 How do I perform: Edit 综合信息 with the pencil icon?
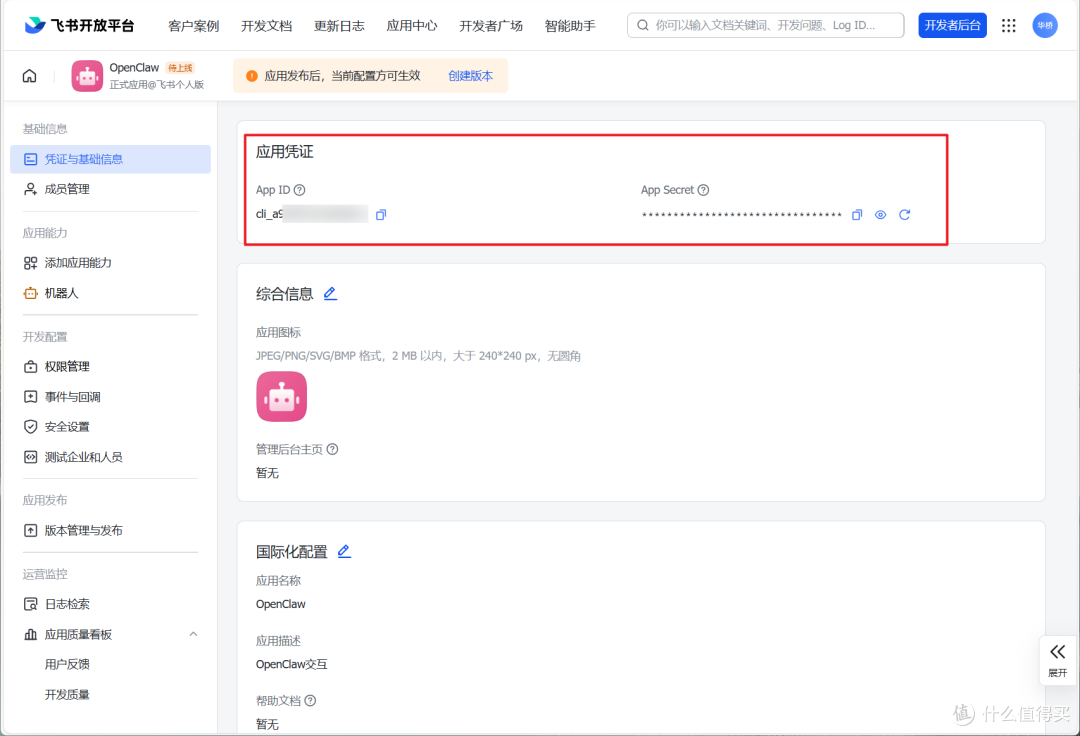click(x=331, y=293)
